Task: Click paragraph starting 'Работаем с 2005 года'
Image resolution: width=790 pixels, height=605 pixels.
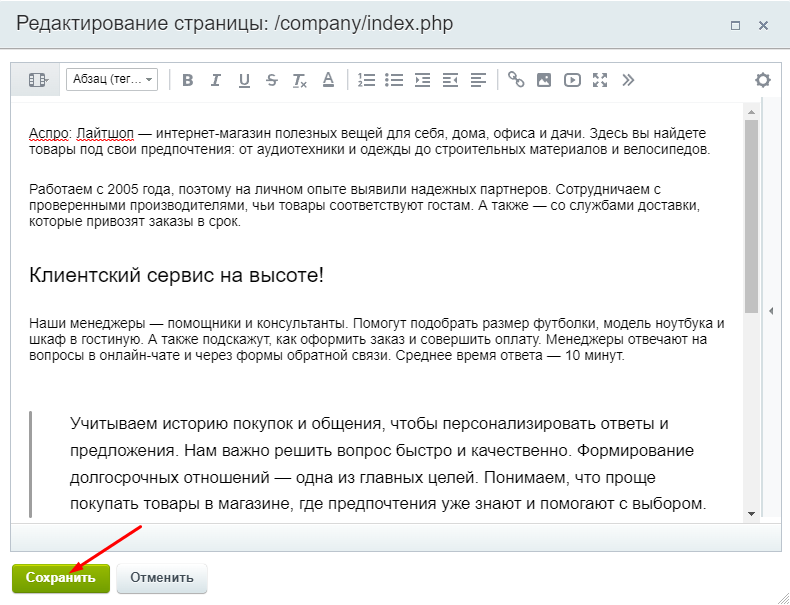Action: tap(364, 206)
